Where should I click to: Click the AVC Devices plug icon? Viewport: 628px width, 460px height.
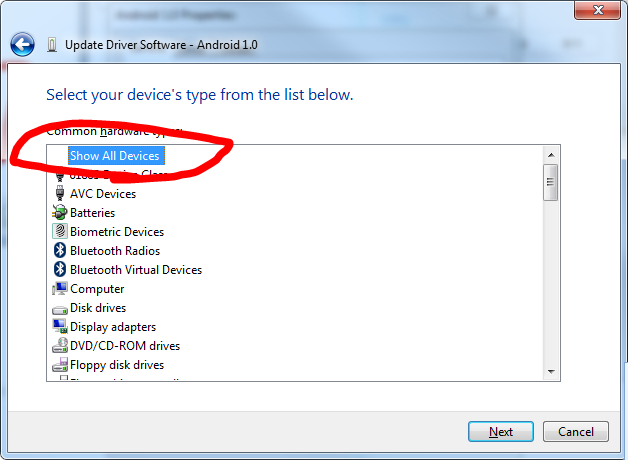(60, 193)
